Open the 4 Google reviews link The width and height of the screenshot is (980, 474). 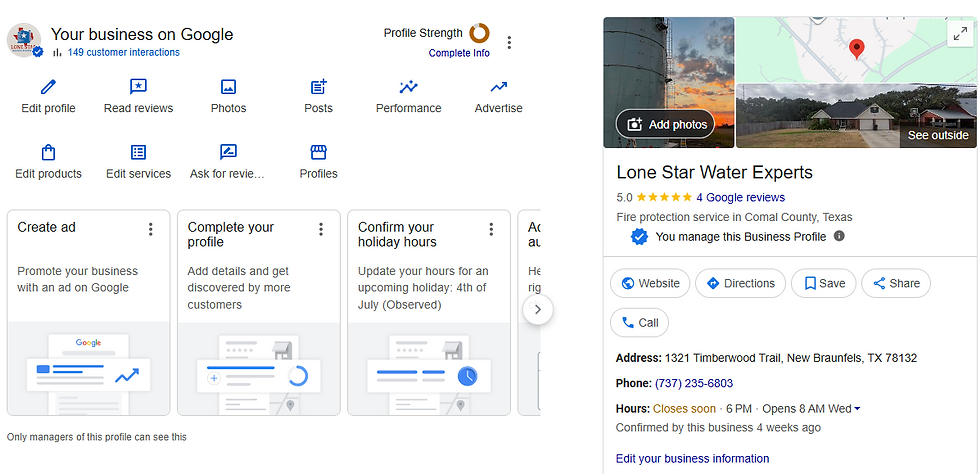click(741, 198)
